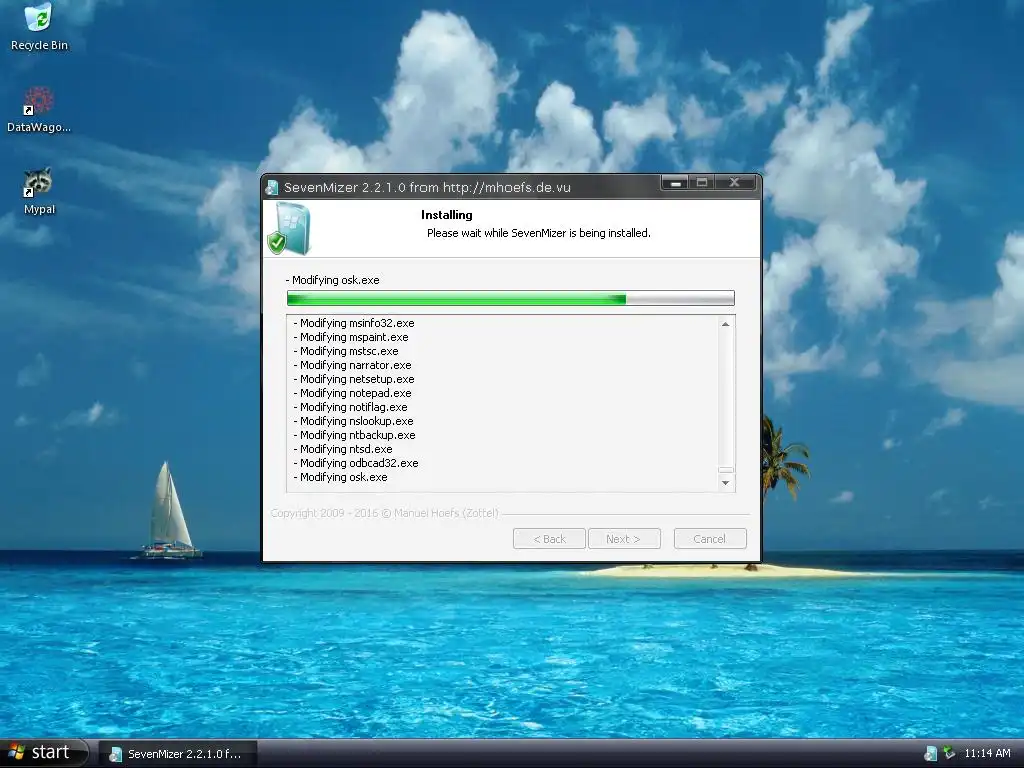Click the disabled Next button

point(624,539)
